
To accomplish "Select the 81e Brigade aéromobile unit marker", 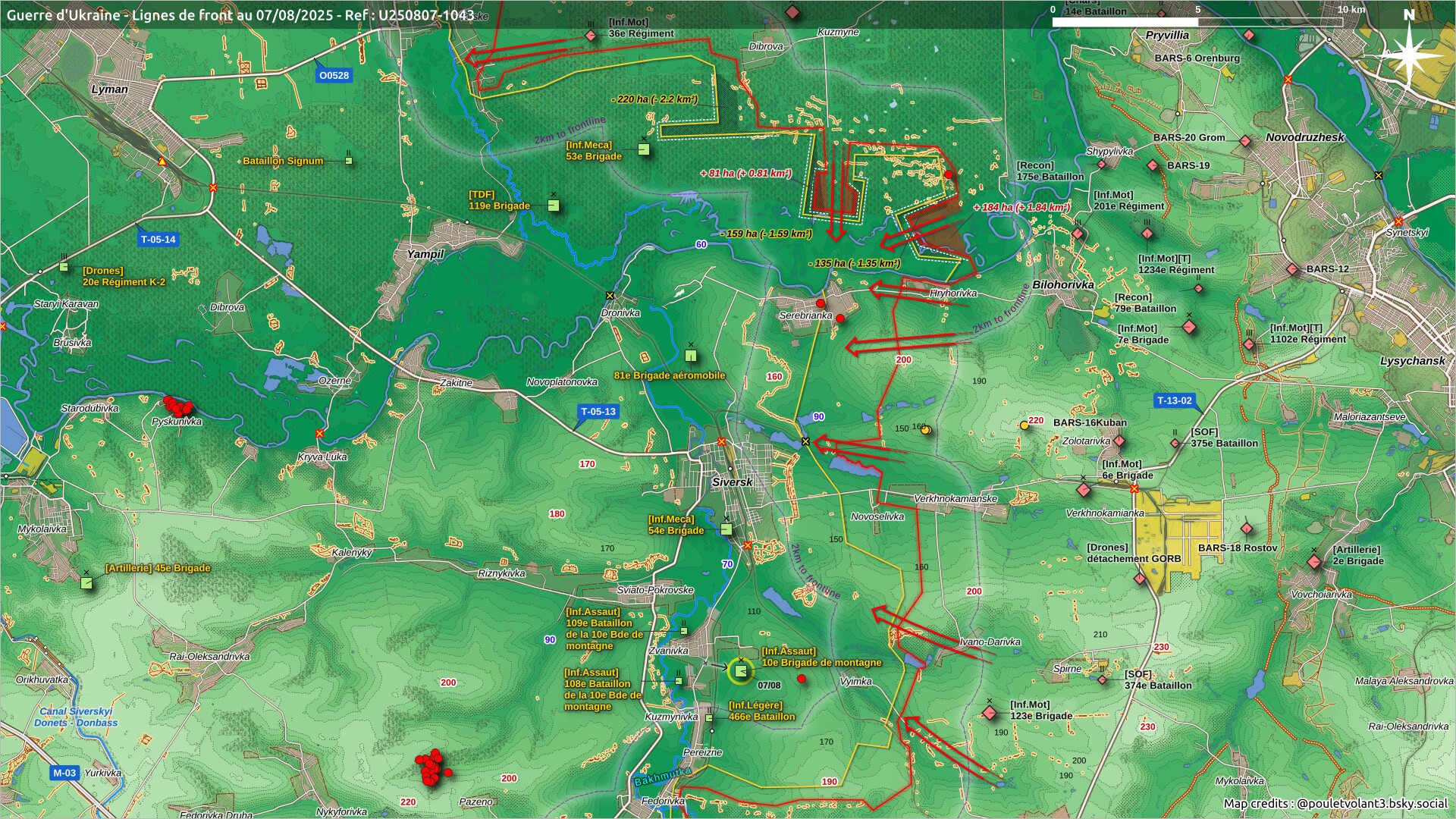I will (691, 355).
